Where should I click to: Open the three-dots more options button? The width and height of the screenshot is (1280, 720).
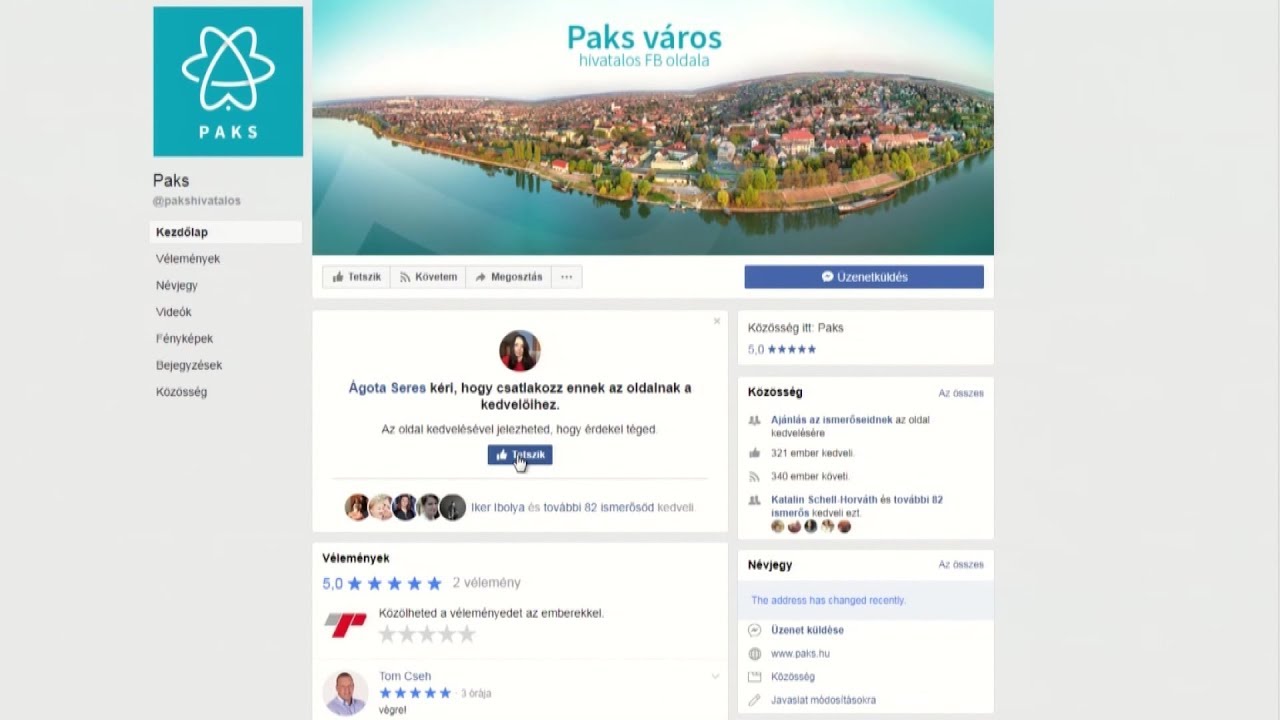(566, 277)
